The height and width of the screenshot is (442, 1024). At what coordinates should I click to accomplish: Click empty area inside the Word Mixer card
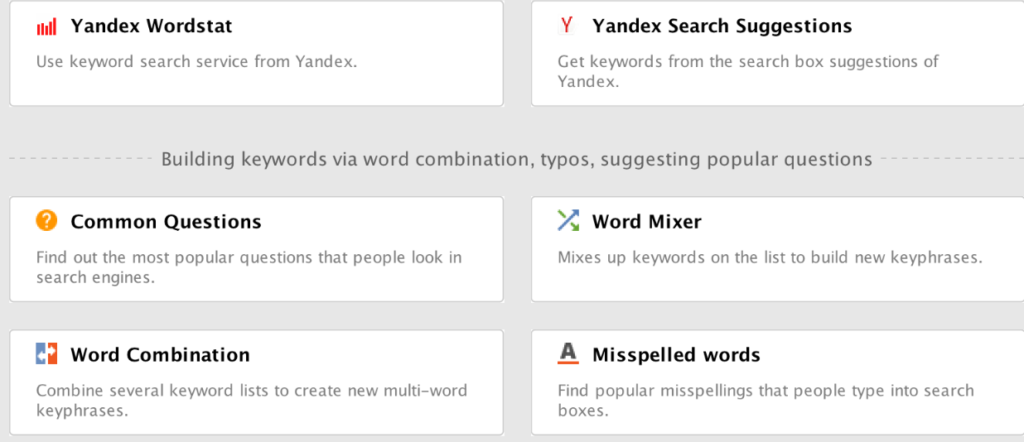(777, 284)
